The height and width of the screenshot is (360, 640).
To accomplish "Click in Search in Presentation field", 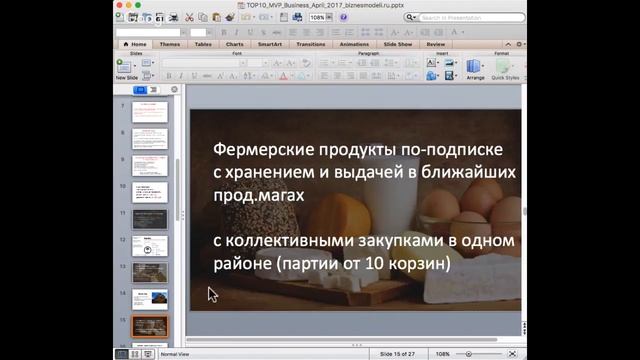I will pos(472,18).
